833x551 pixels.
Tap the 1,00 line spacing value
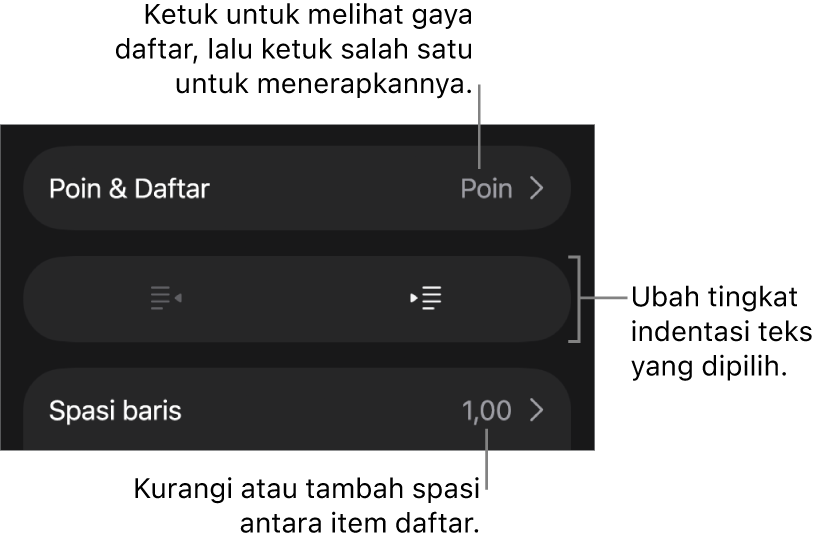pos(487,411)
